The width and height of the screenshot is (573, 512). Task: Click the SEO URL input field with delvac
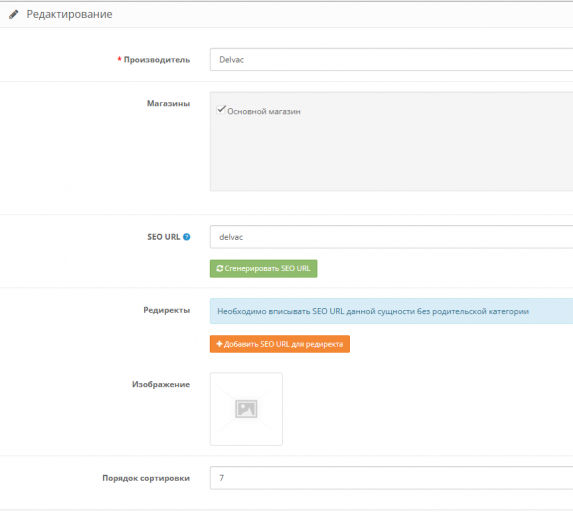click(391, 237)
